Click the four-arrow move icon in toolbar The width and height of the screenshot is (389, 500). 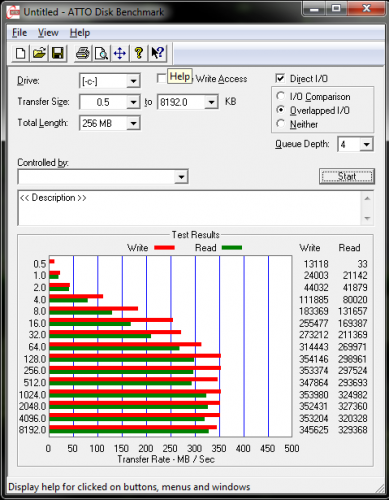coord(120,53)
